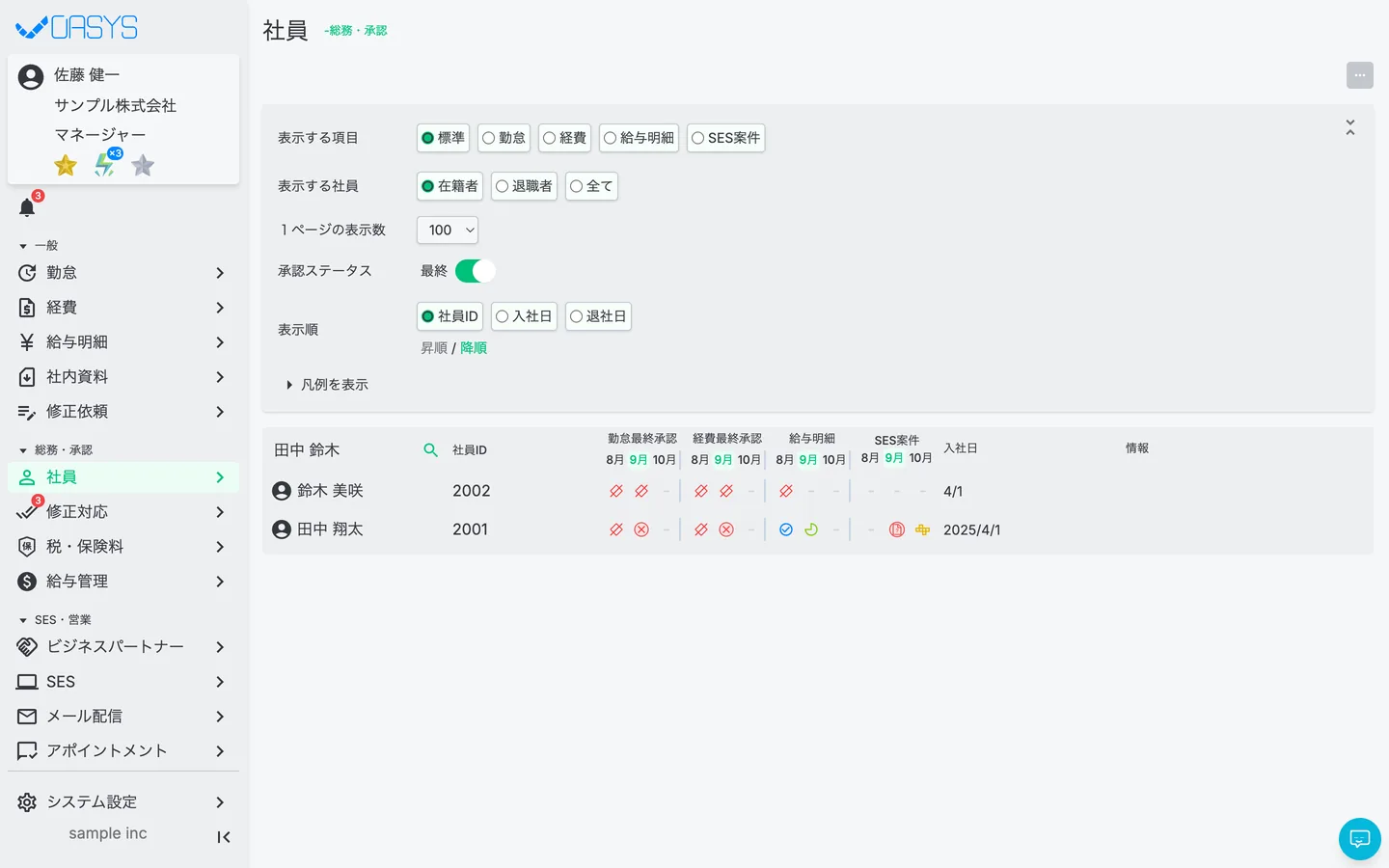Viewport: 1389px width, 868px height.
Task: Click the yellow icon in 田中 翔太 SES案件
Action: (922, 529)
